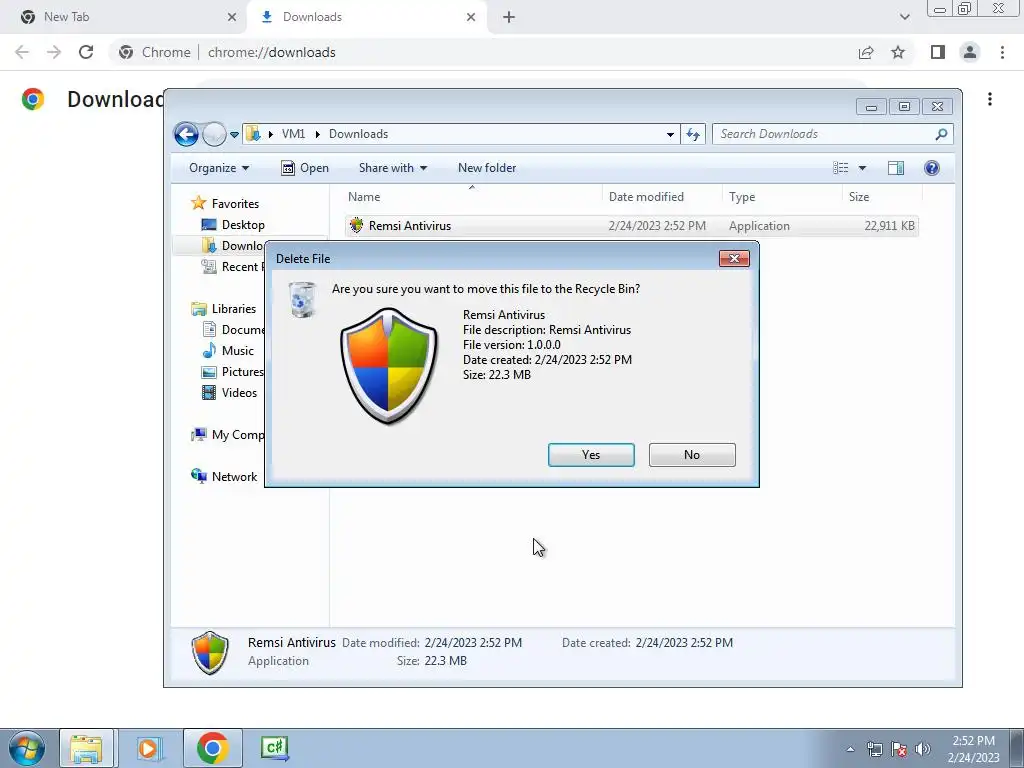Viewport: 1024px width, 768px height.
Task: Select Downloads in the Explorer breadcrumb
Action: point(359,134)
